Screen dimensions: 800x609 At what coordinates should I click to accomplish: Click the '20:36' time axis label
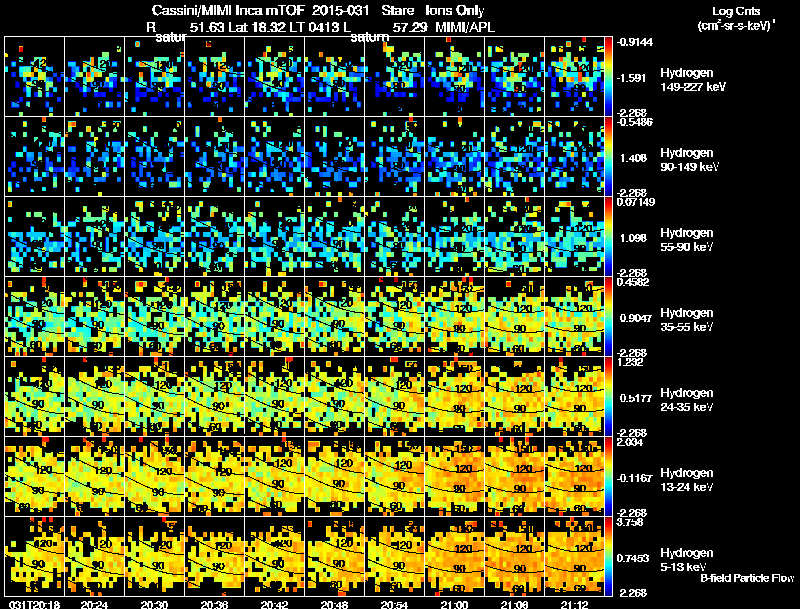coord(214,604)
